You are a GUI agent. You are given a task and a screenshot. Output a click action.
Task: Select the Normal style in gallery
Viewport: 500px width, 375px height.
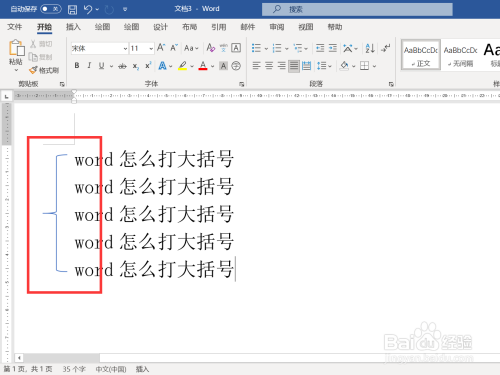pyautogui.click(x=421, y=55)
